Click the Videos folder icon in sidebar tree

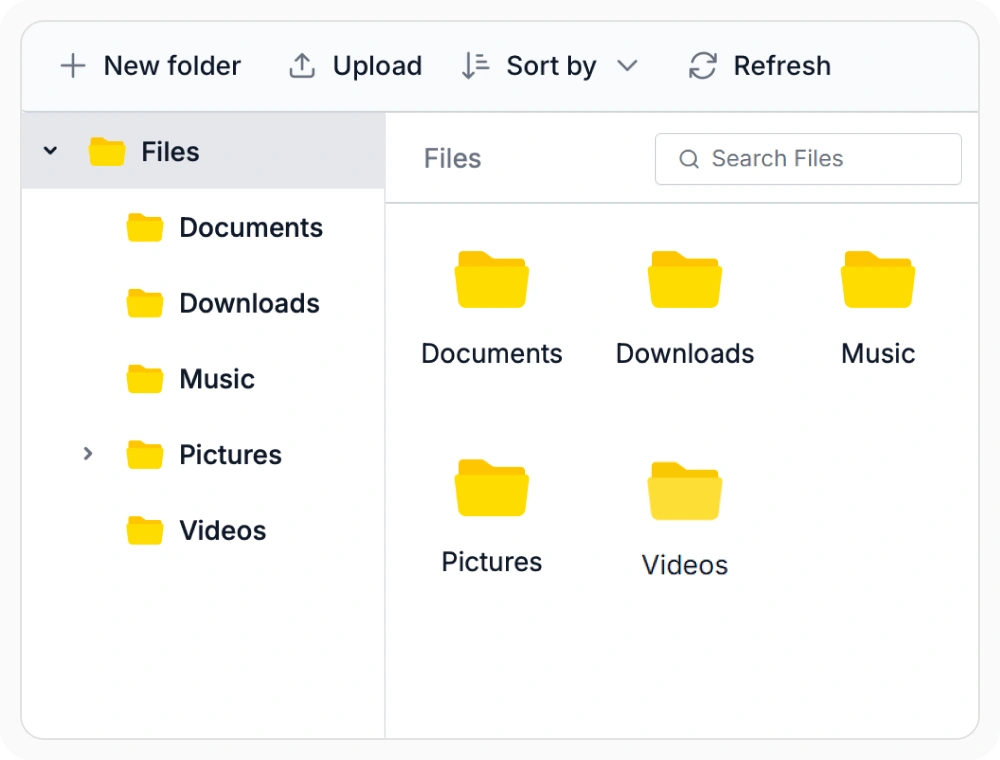(x=145, y=530)
